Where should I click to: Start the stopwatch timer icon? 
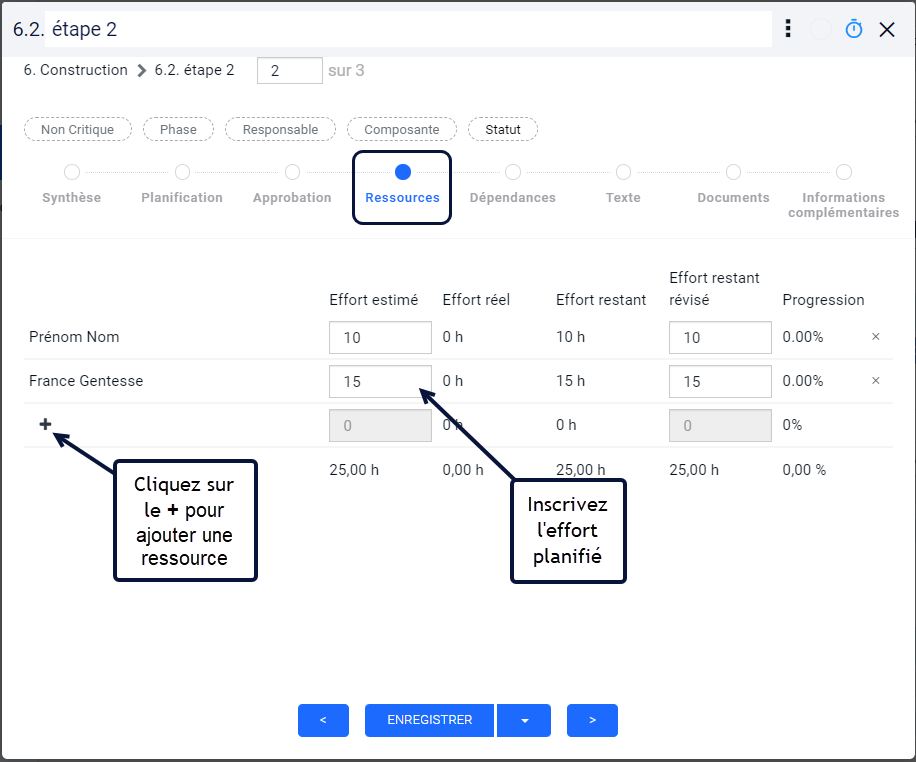[x=853, y=29]
